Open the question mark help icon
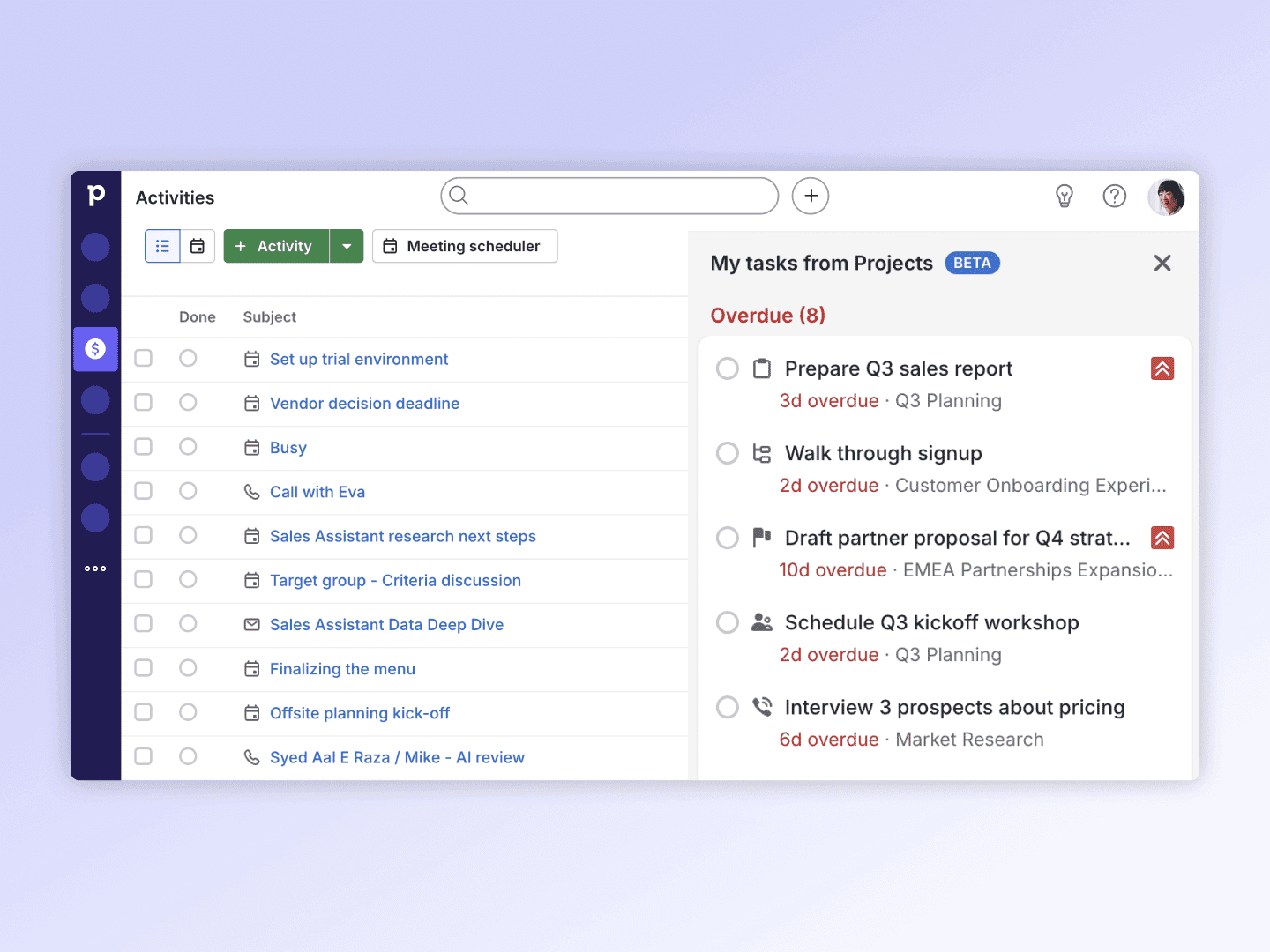Screen dimensions: 1270x952 (1115, 196)
